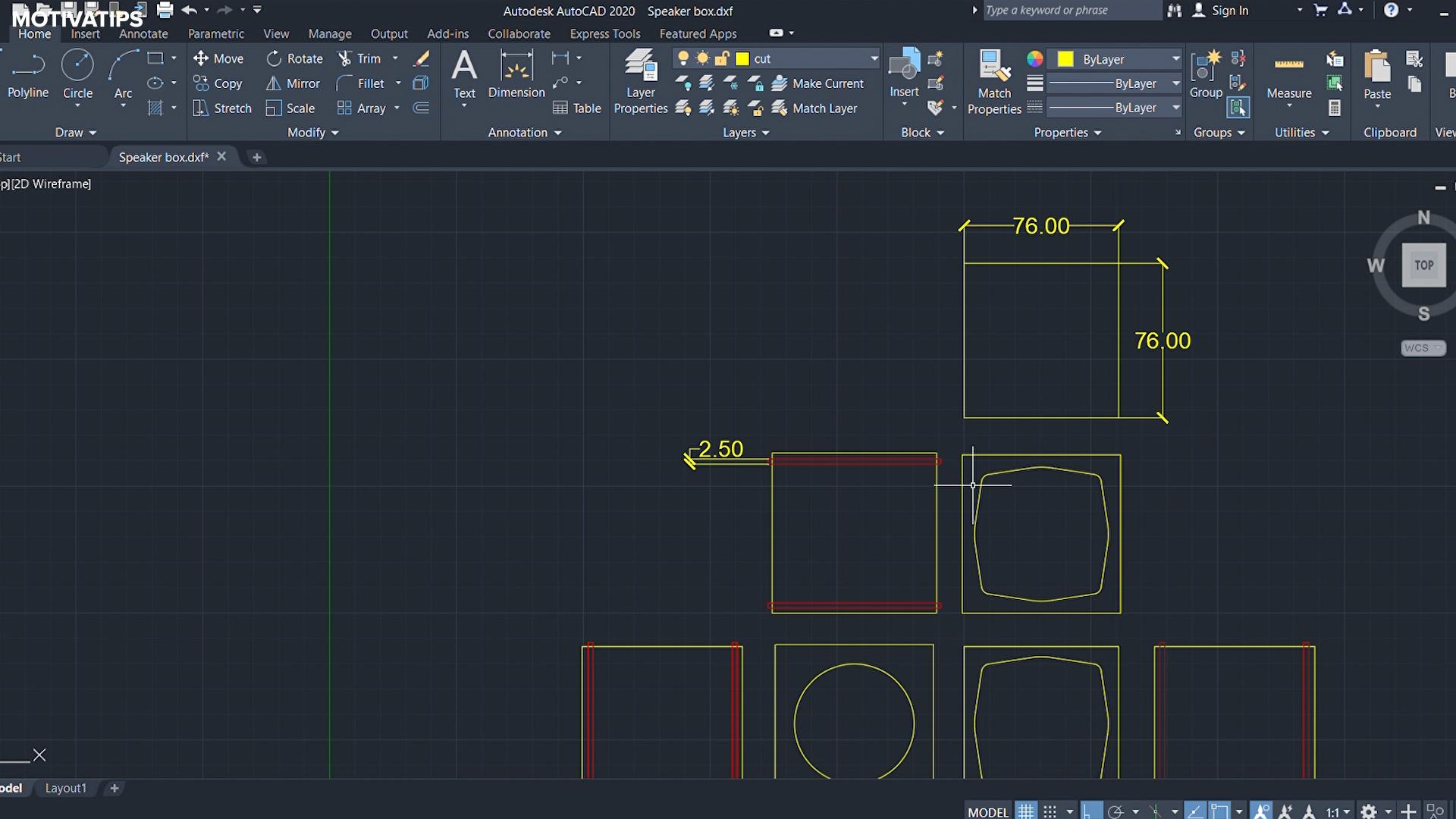
Task: Switch to the Layout1 tab
Action: click(66, 789)
